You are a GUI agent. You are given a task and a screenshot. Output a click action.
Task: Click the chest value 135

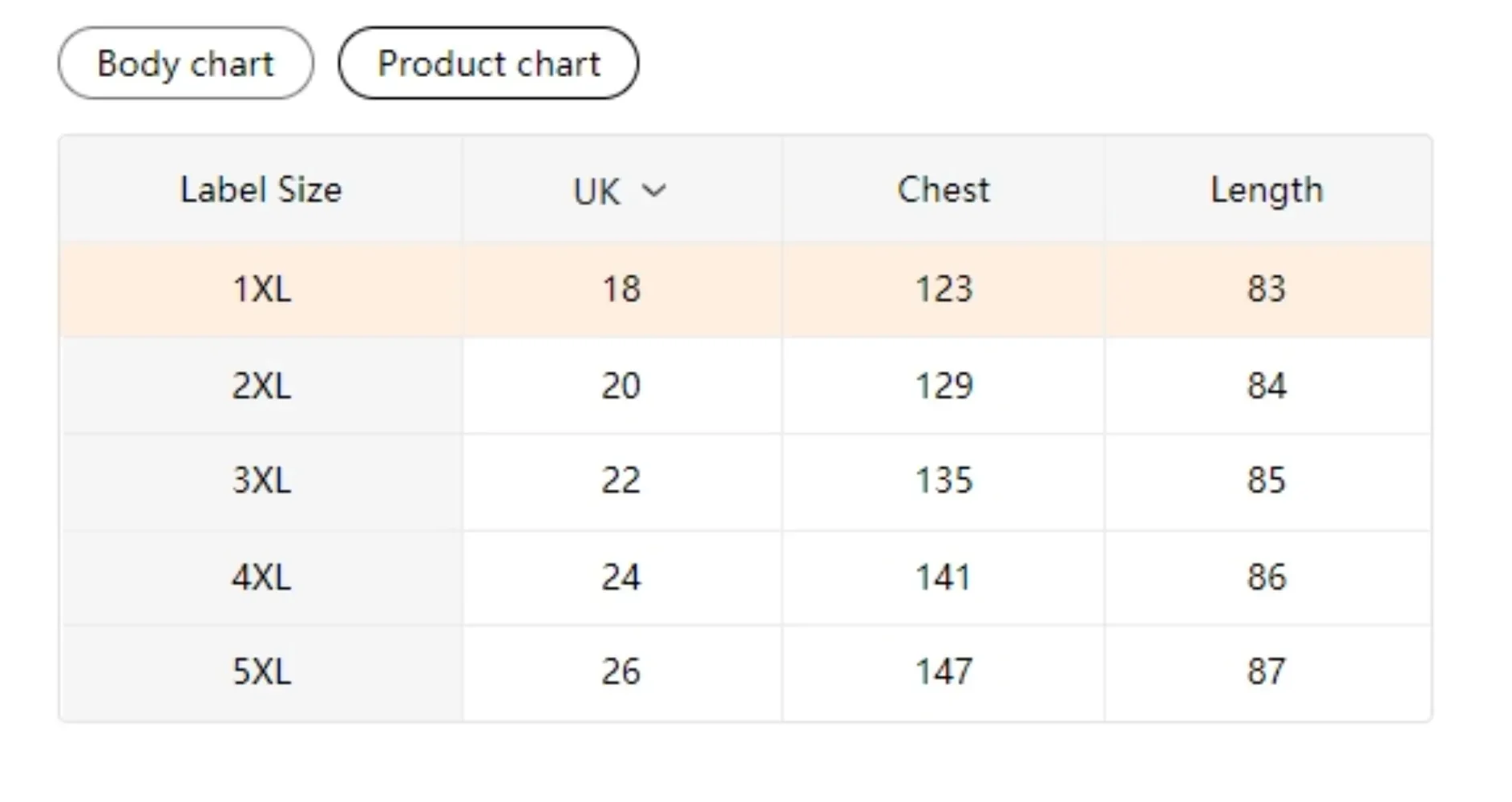[944, 480]
